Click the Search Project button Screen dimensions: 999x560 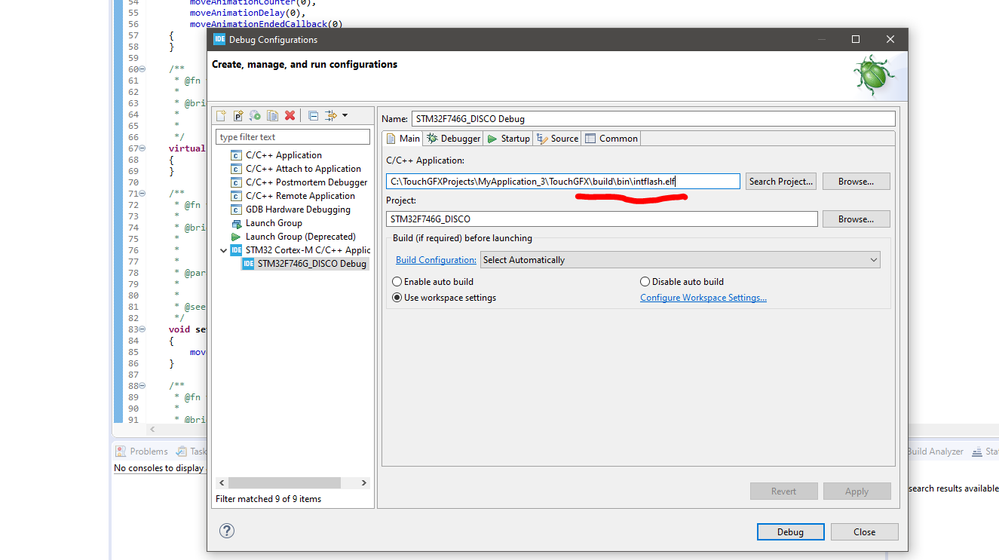click(781, 182)
